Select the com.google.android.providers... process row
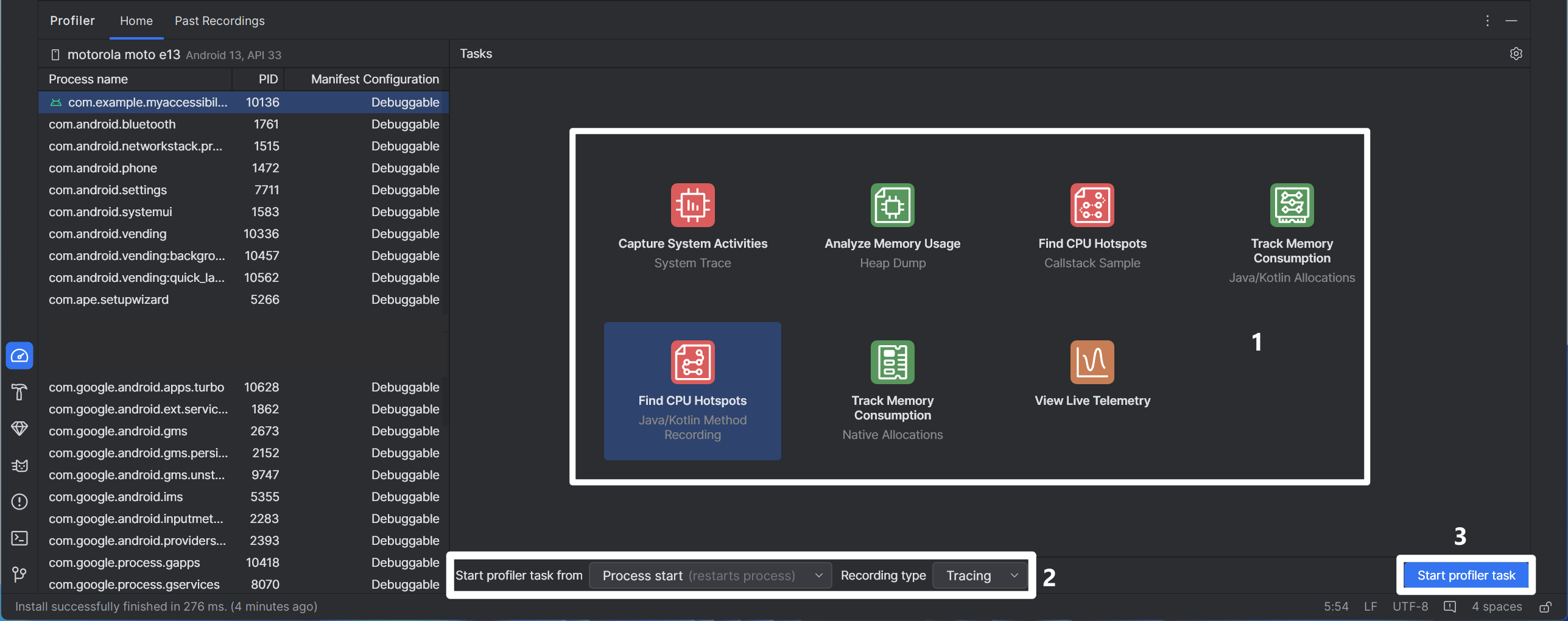 (x=244, y=541)
